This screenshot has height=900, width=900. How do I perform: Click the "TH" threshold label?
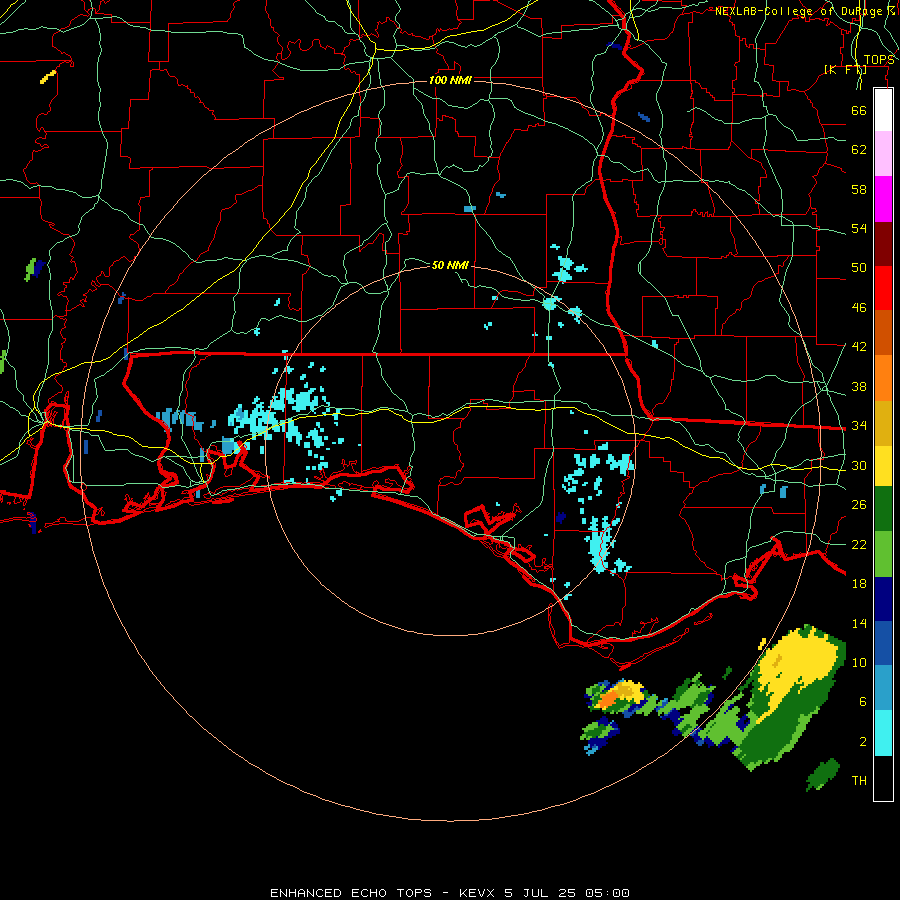(859, 781)
